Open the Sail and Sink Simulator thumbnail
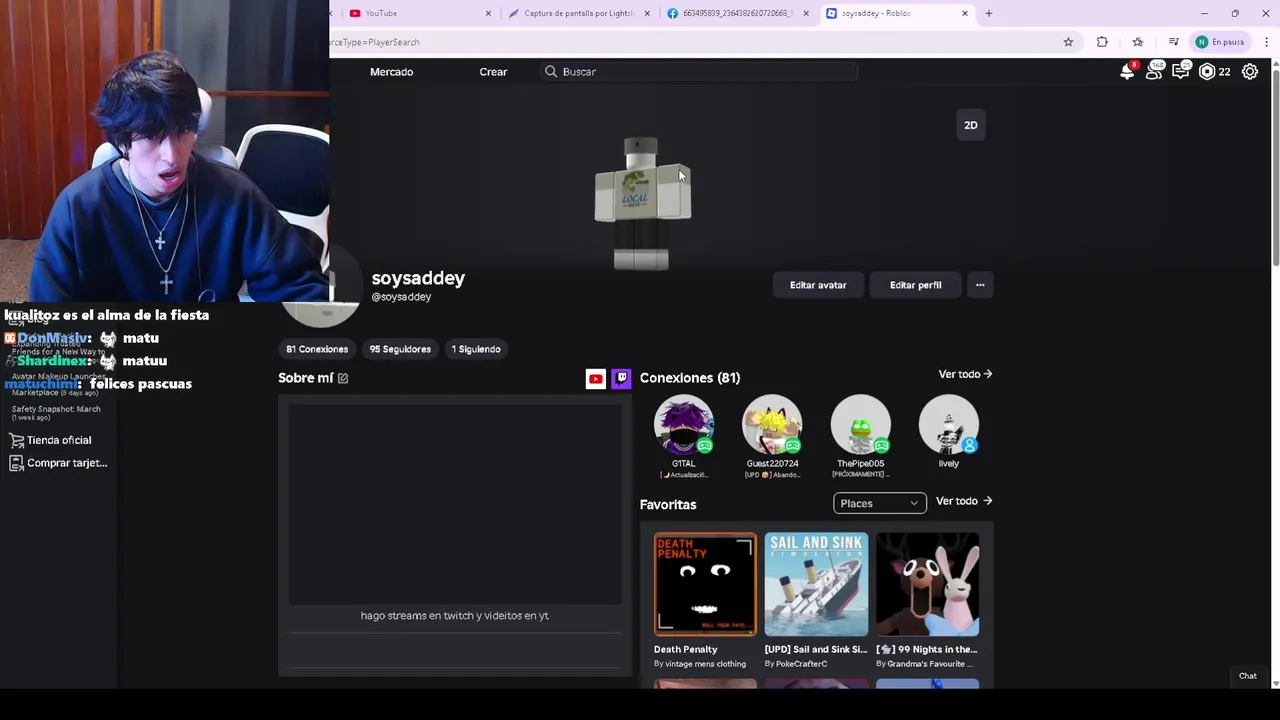Screen dimensions: 1280x720 coord(816,584)
